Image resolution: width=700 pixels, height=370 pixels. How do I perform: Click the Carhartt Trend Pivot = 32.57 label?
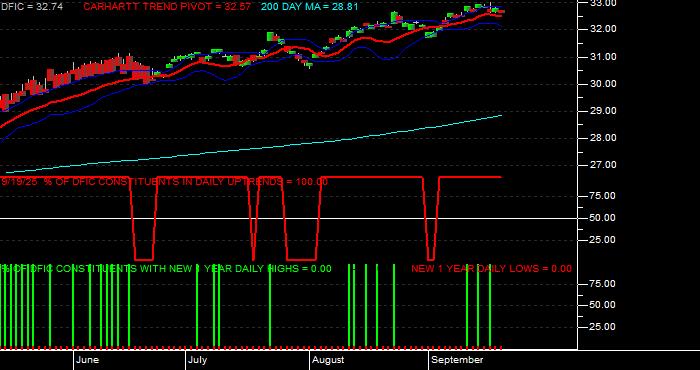(167, 7)
